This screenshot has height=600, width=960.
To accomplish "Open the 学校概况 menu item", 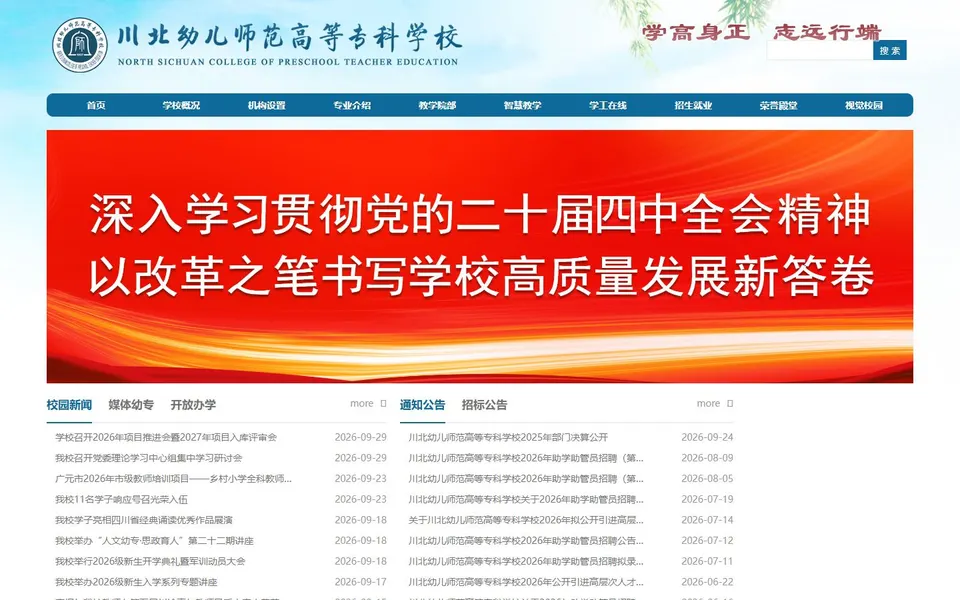I will [181, 105].
